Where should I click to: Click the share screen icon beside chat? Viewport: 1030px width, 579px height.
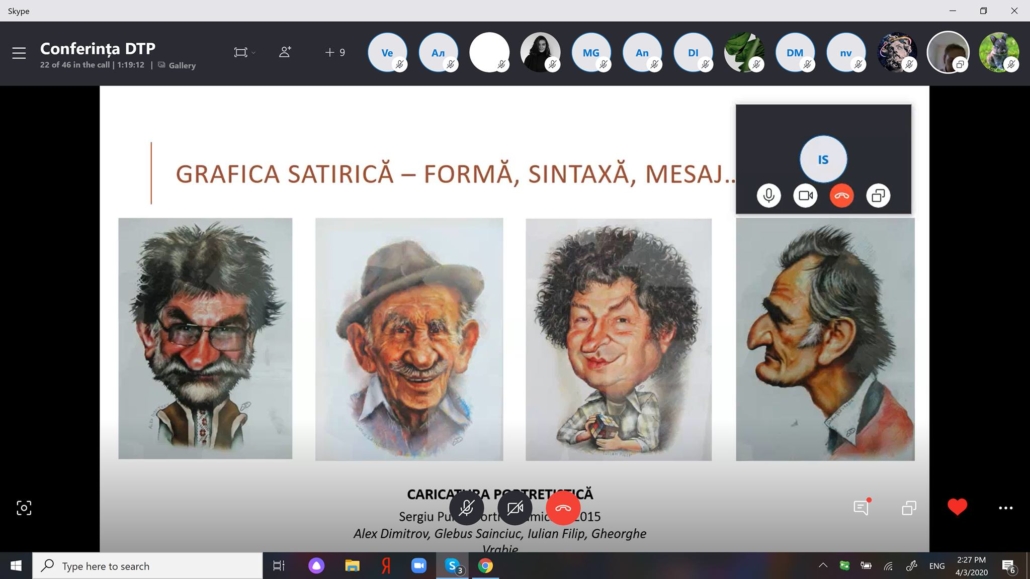click(x=908, y=508)
